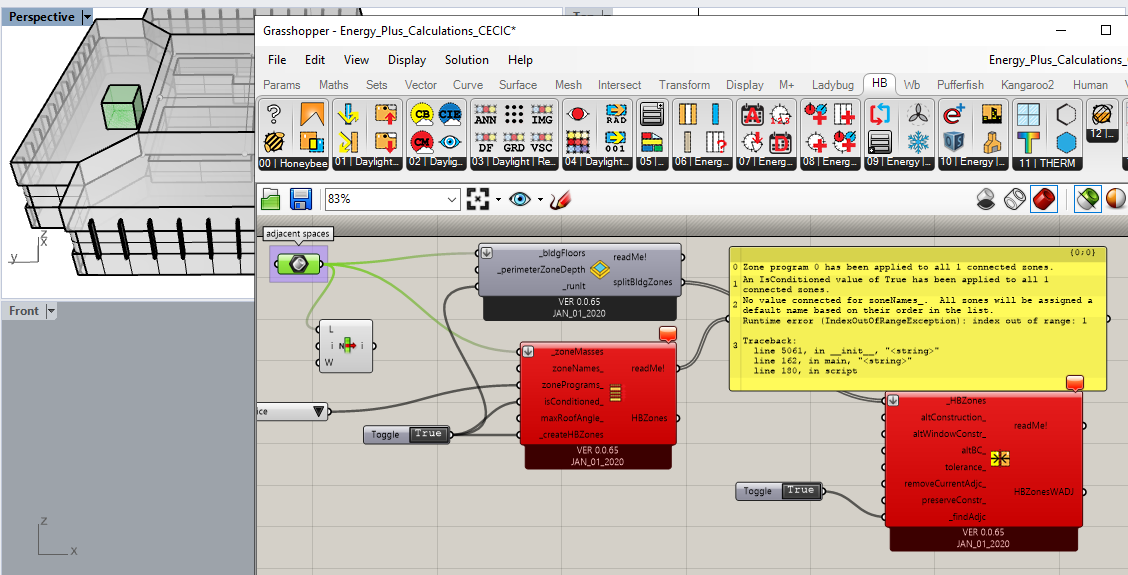Click the red EnergyPlus e+ icon
Screen dimensions: 1128x575
954,114
